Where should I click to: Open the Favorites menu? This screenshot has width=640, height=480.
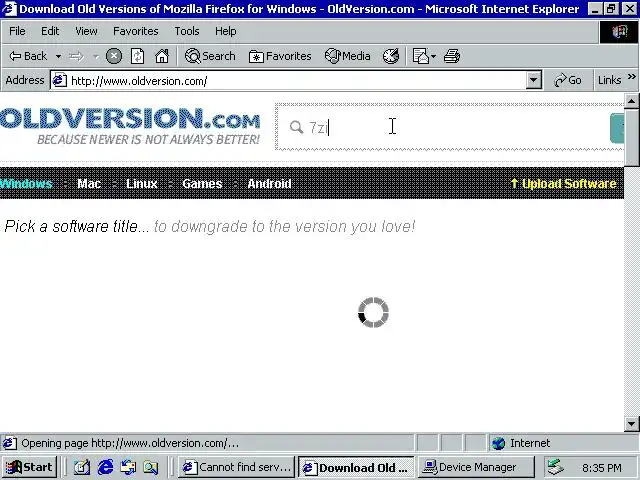(136, 31)
